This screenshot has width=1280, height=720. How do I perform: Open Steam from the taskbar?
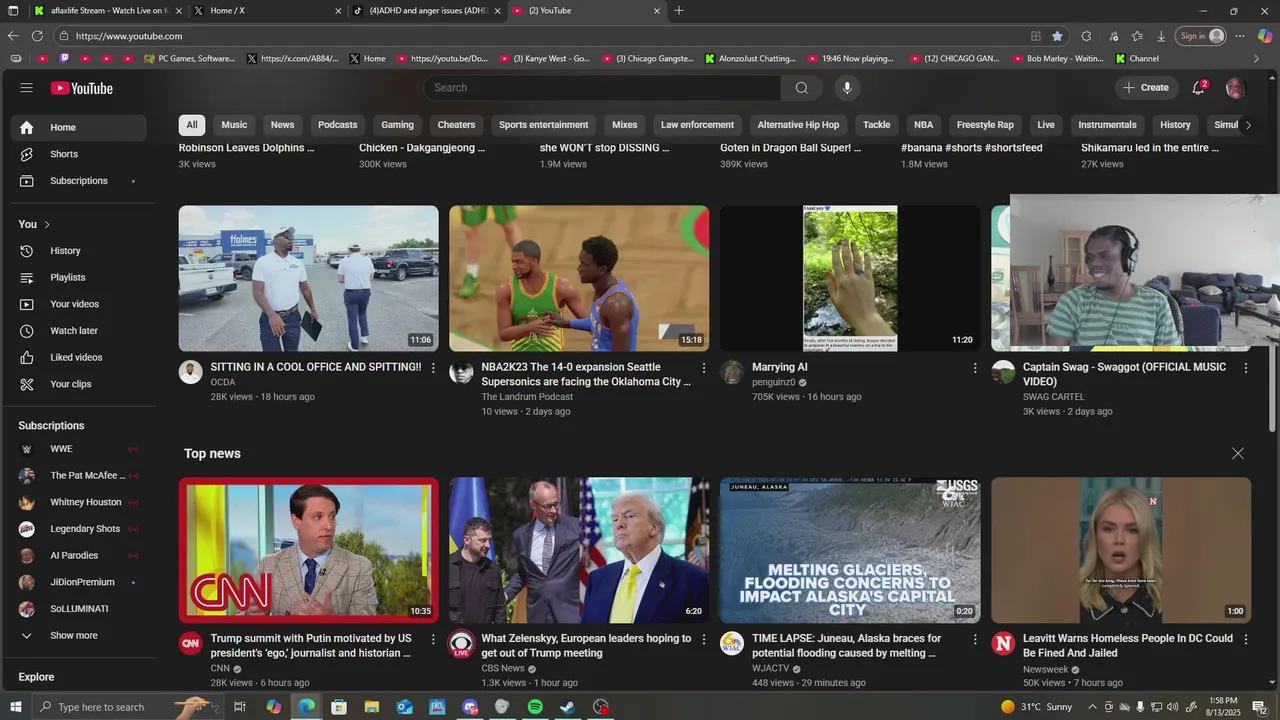[567, 707]
